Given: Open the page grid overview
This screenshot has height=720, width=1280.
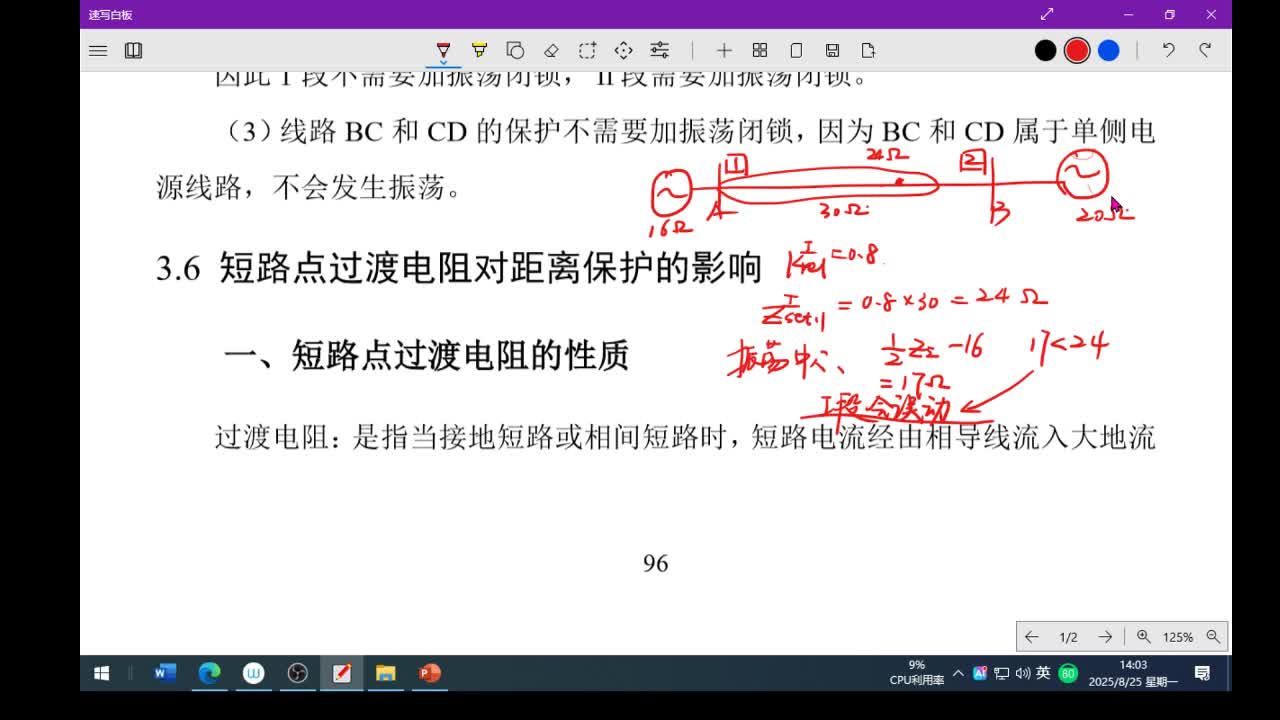Looking at the screenshot, I should (x=760, y=50).
